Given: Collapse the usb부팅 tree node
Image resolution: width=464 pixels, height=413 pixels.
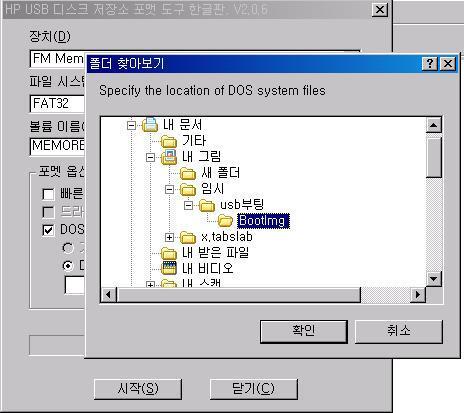Looking at the screenshot, I should coord(188,205).
